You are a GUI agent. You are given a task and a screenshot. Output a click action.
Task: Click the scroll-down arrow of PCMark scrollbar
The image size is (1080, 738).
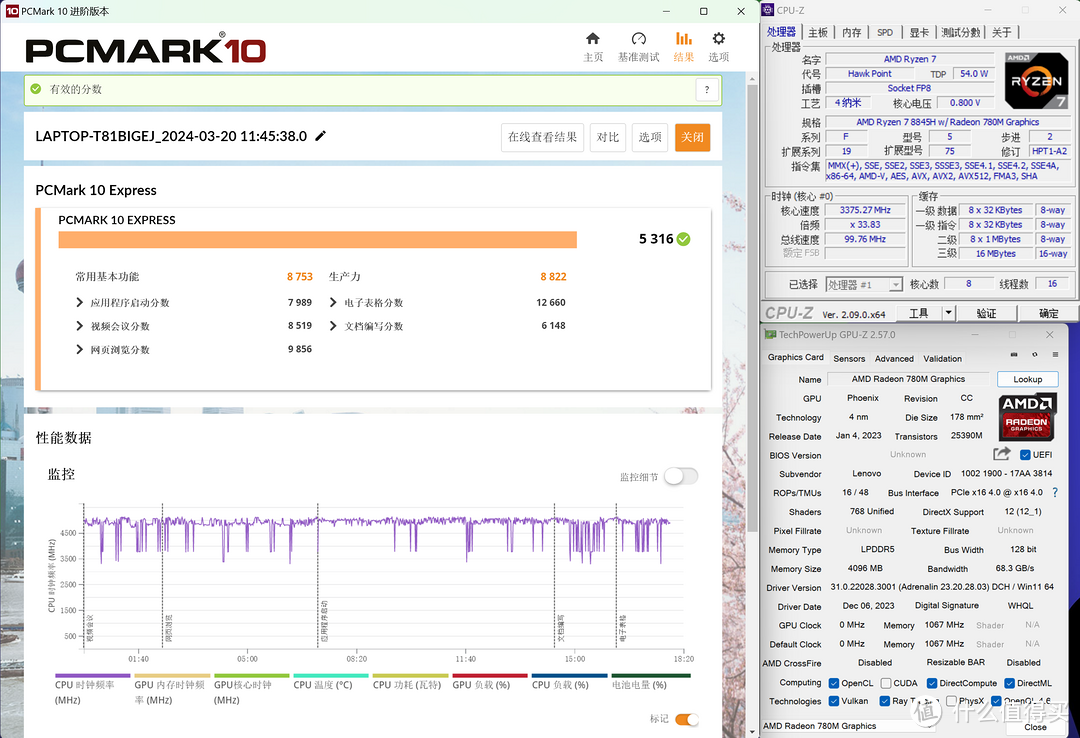752,731
